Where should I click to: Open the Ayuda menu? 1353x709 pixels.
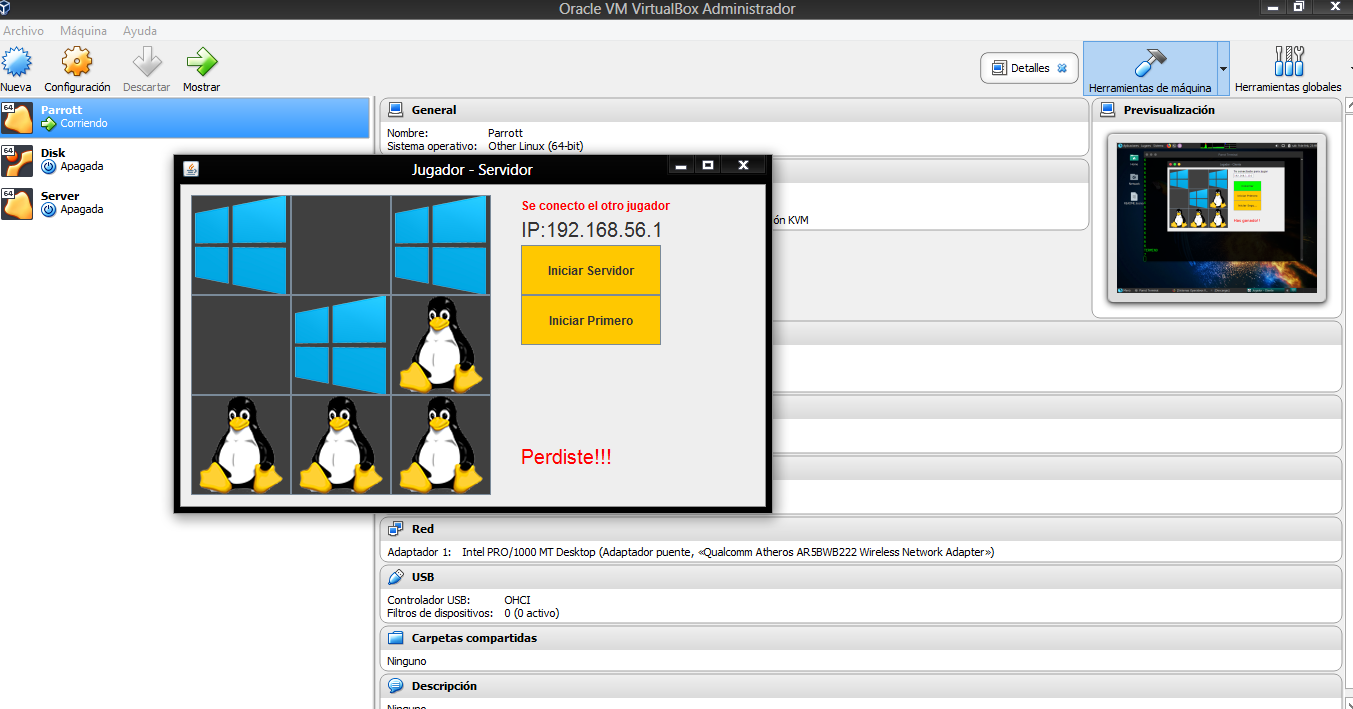(x=140, y=31)
